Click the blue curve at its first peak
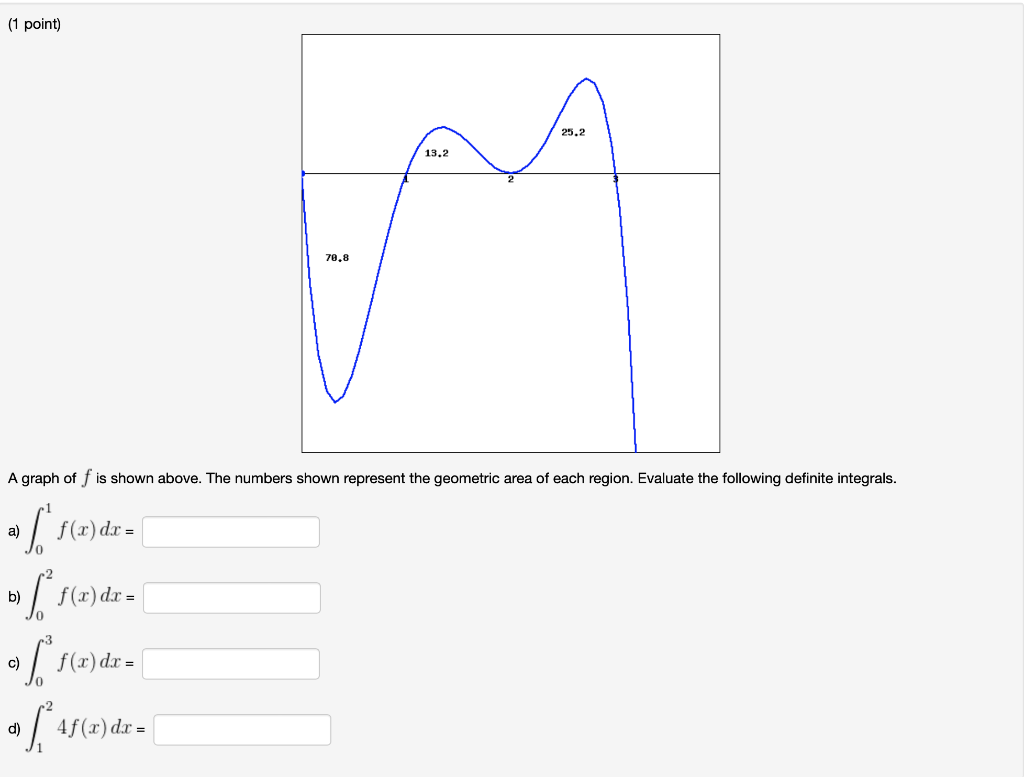The image size is (1024, 777). coord(443,125)
